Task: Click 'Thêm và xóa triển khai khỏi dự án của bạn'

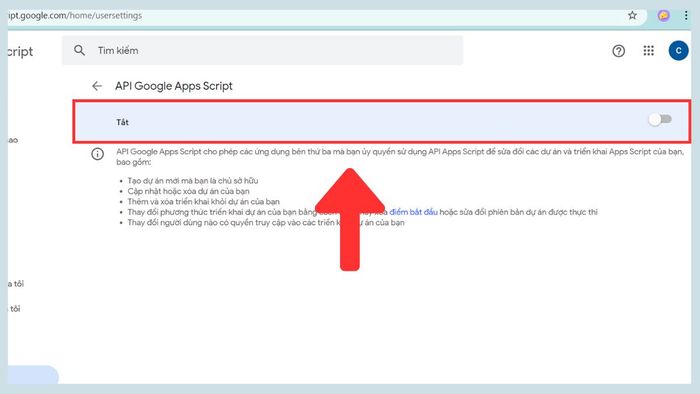Action: coord(204,202)
